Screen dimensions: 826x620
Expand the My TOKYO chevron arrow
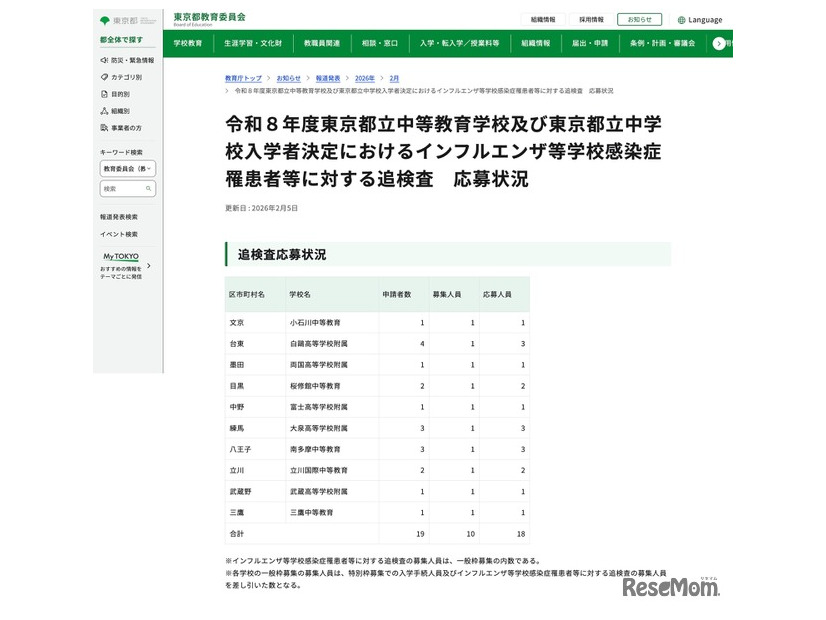tap(149, 266)
